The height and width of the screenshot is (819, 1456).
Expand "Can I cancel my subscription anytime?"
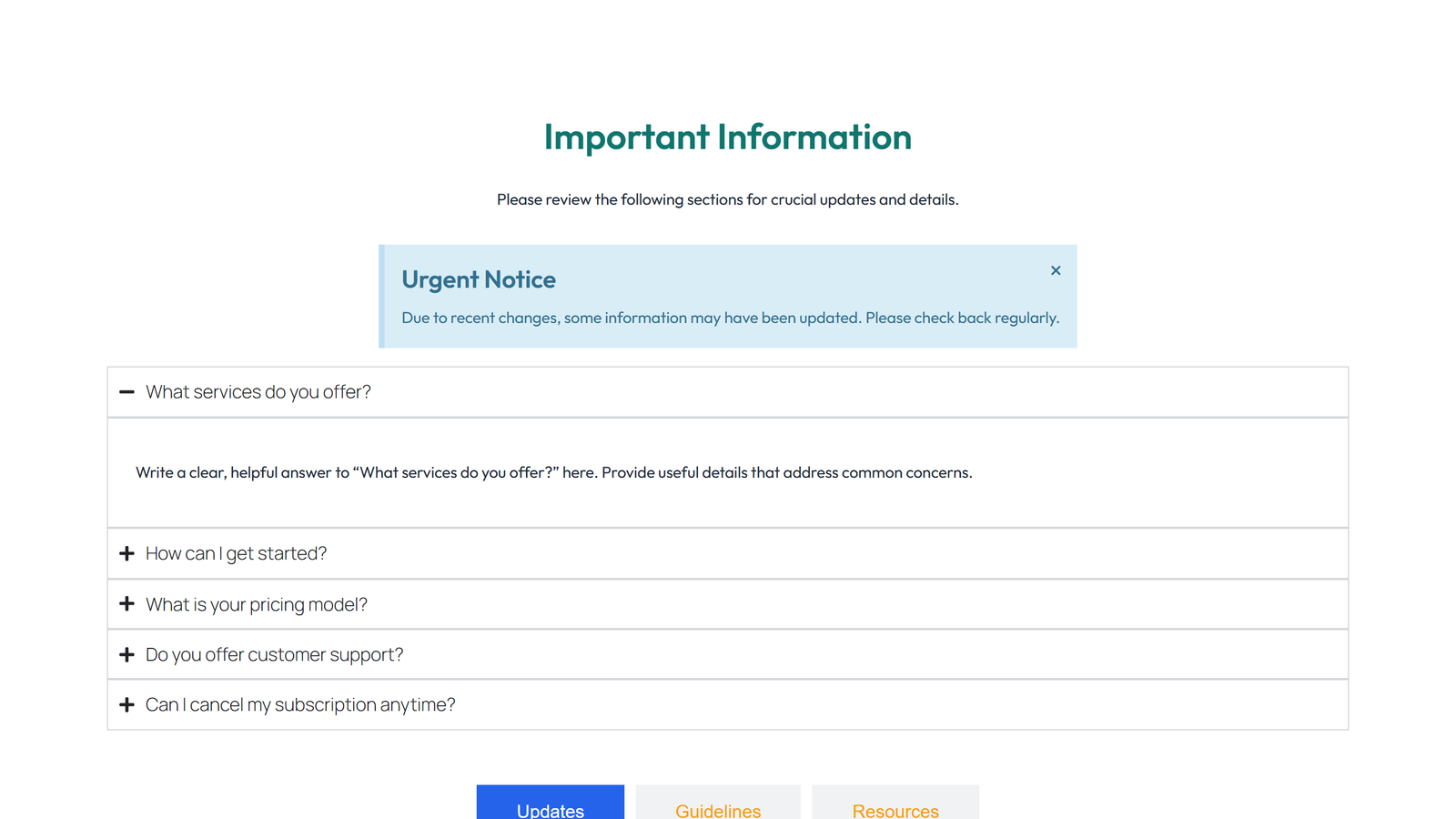pyautogui.click(x=300, y=704)
